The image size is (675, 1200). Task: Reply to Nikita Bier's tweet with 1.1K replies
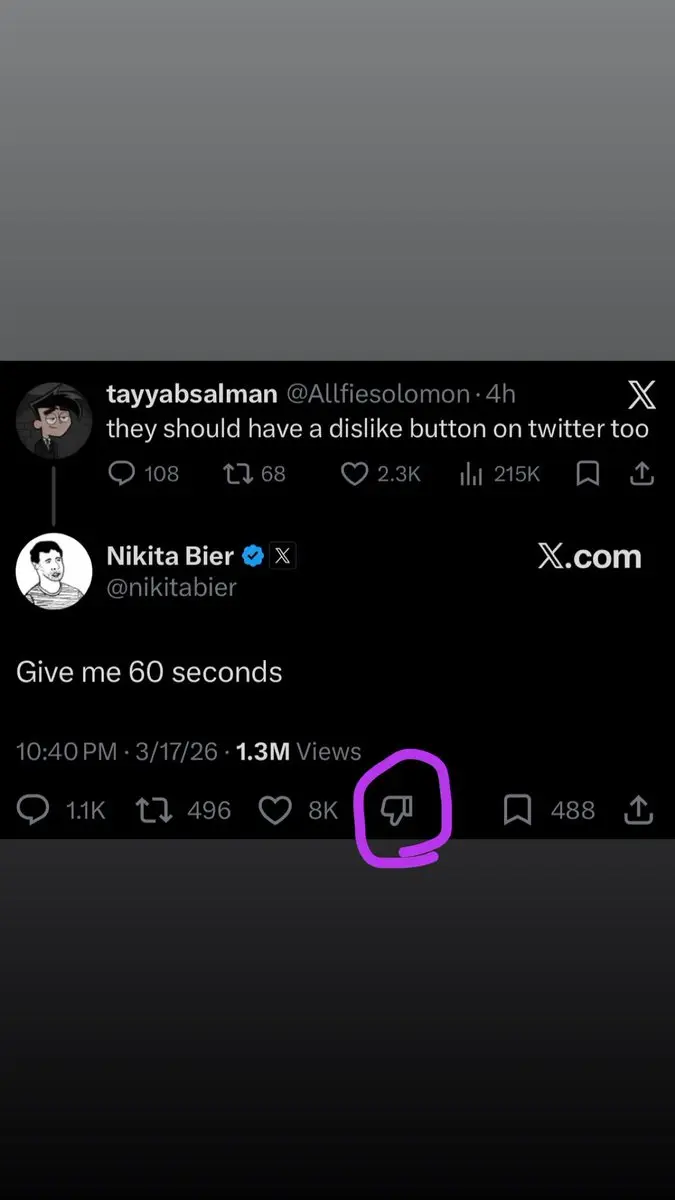[x=33, y=810]
